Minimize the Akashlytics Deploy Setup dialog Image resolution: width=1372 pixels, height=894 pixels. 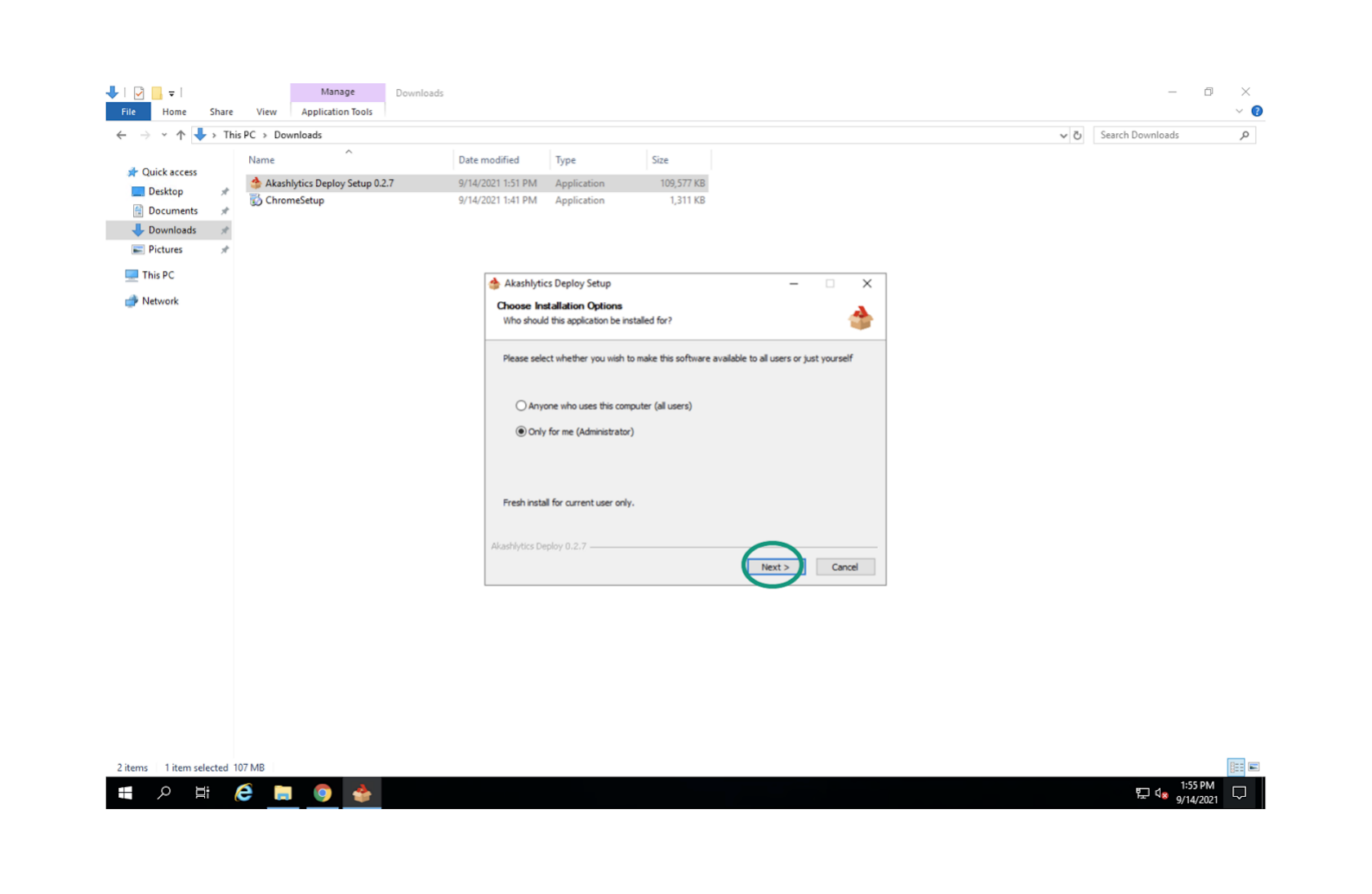coord(794,284)
